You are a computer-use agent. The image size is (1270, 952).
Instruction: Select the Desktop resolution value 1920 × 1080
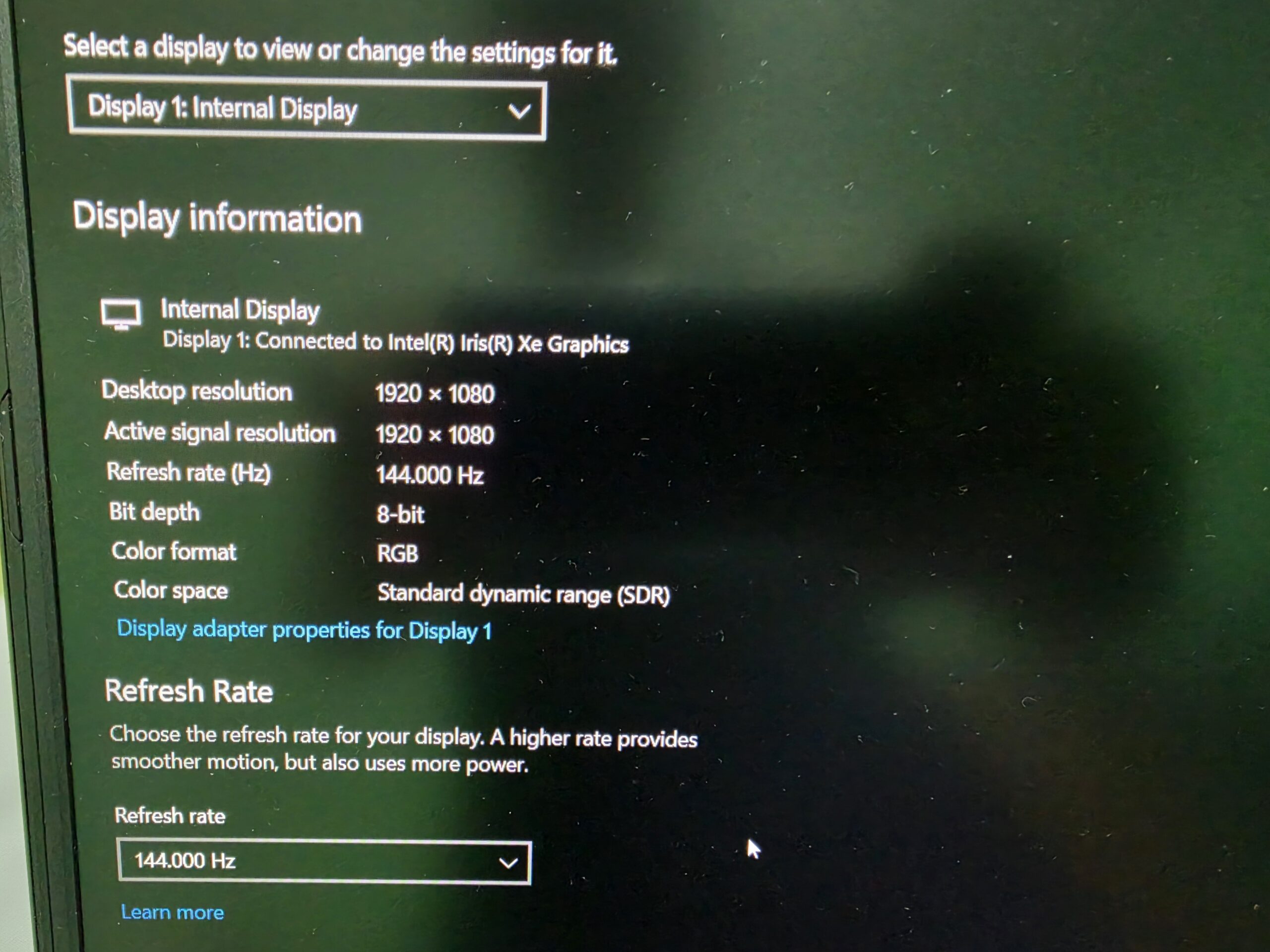point(435,394)
